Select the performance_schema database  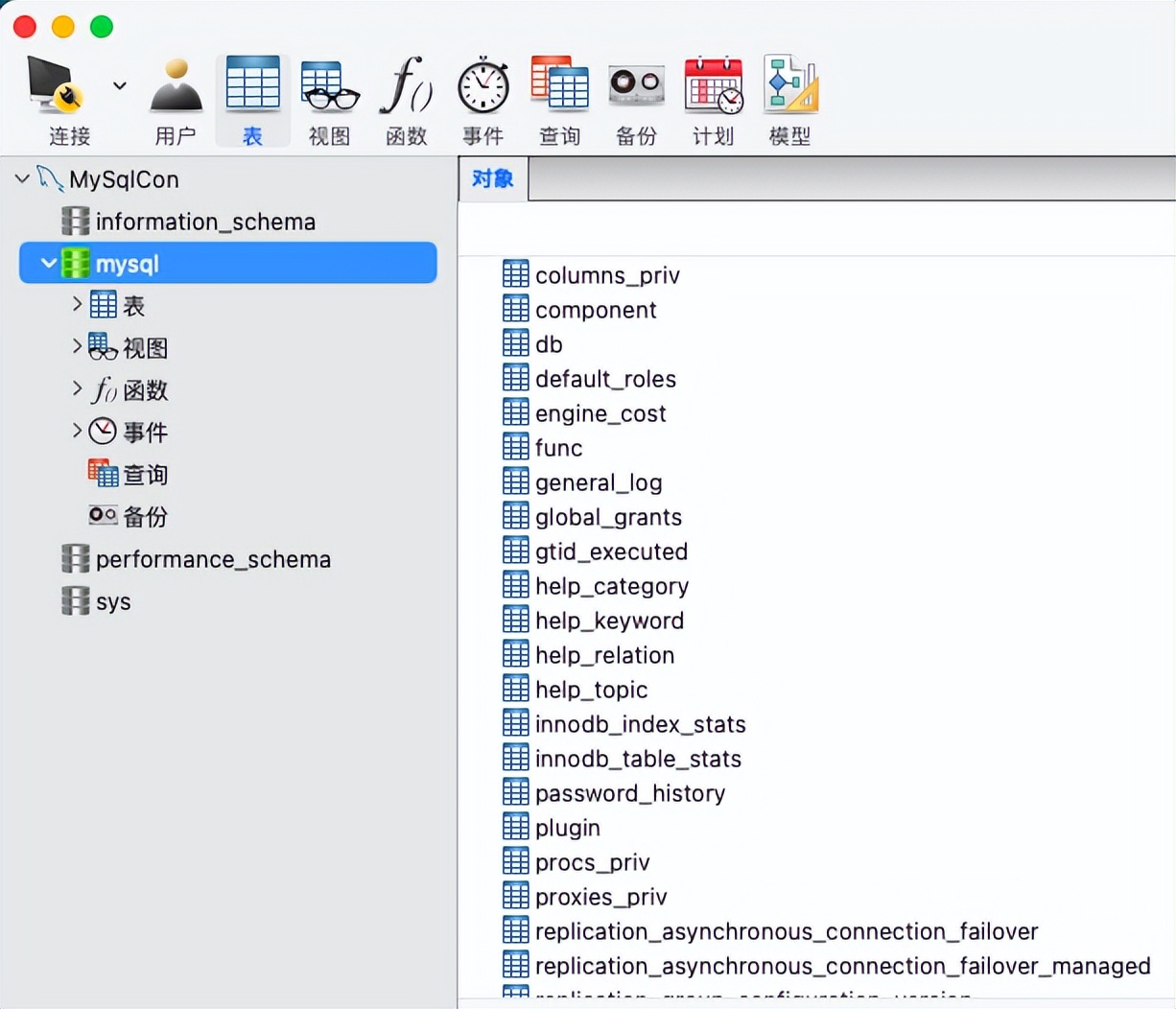point(212,559)
